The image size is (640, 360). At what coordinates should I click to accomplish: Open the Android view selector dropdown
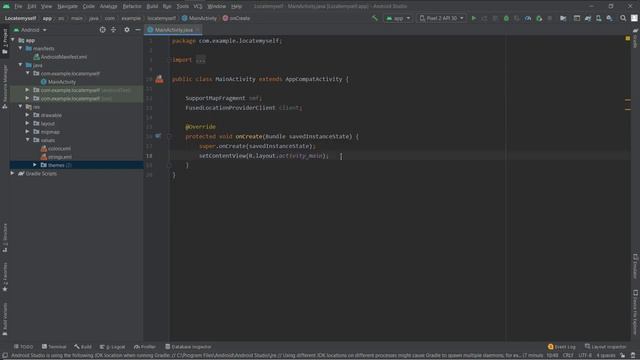click(30, 30)
